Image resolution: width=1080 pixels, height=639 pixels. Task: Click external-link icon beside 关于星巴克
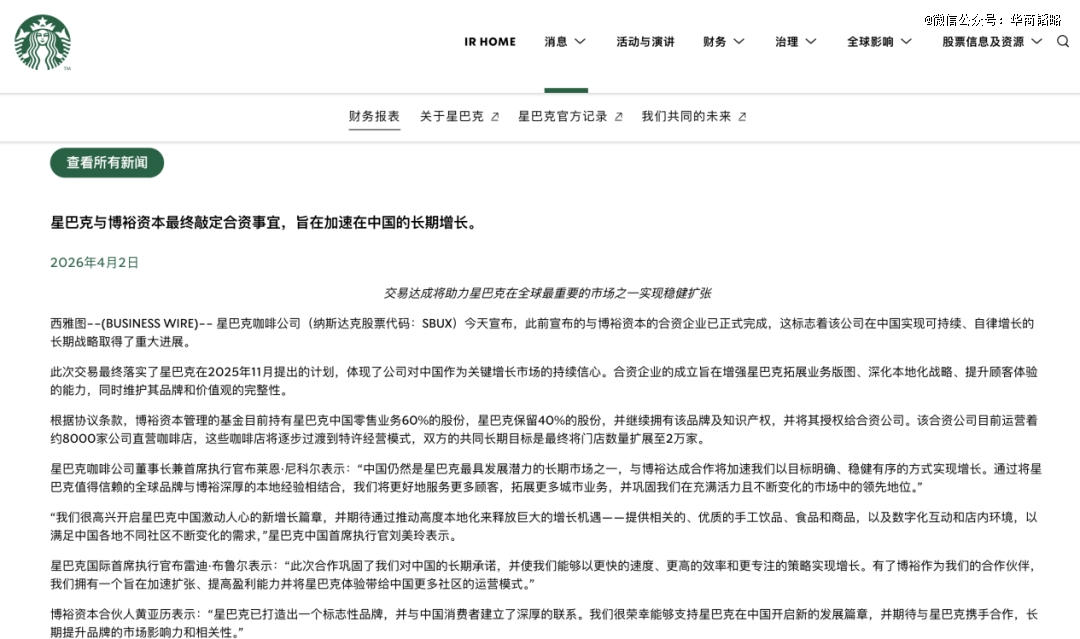(495, 117)
